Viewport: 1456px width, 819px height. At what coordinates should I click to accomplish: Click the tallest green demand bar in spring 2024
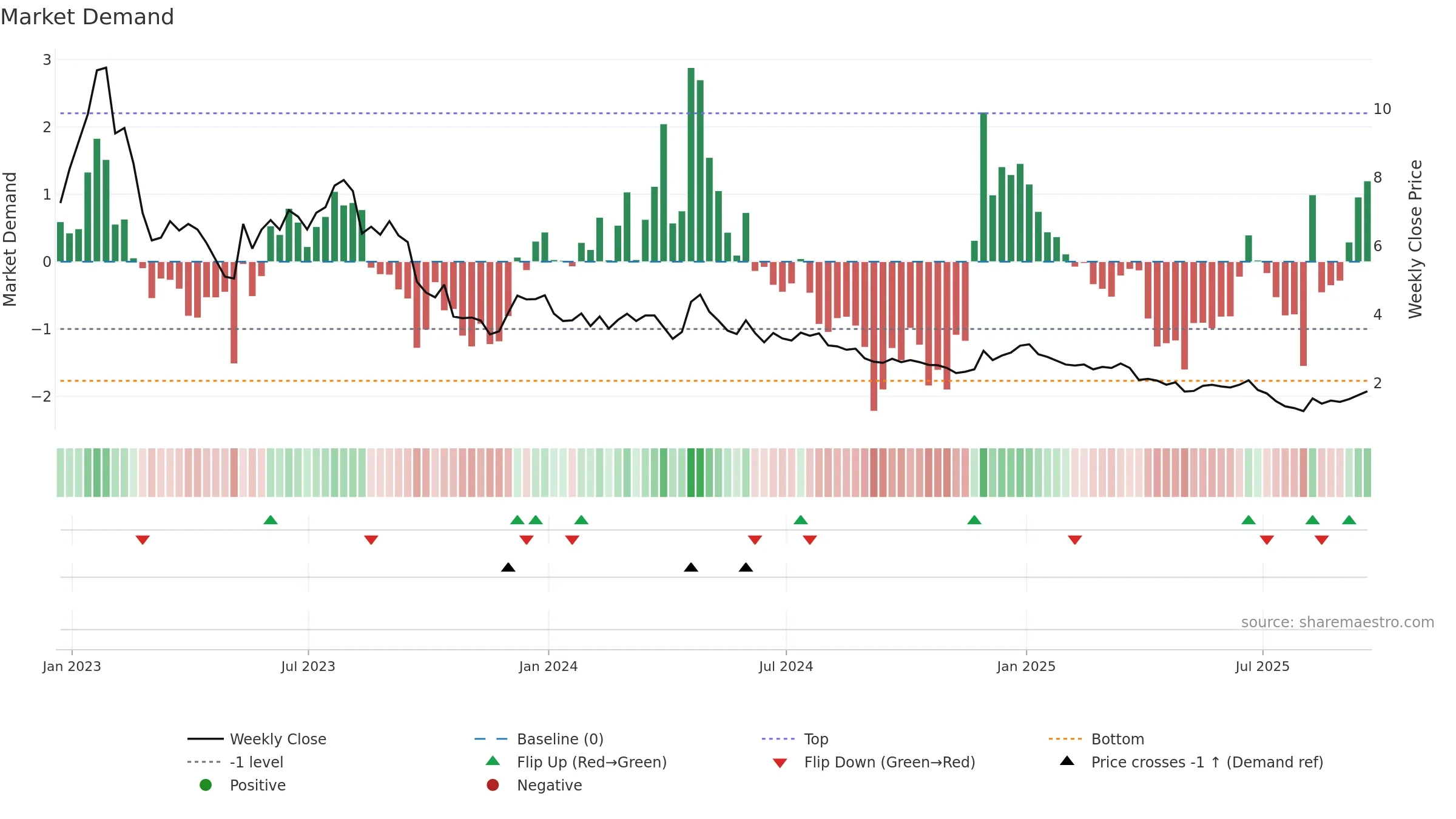point(691,164)
